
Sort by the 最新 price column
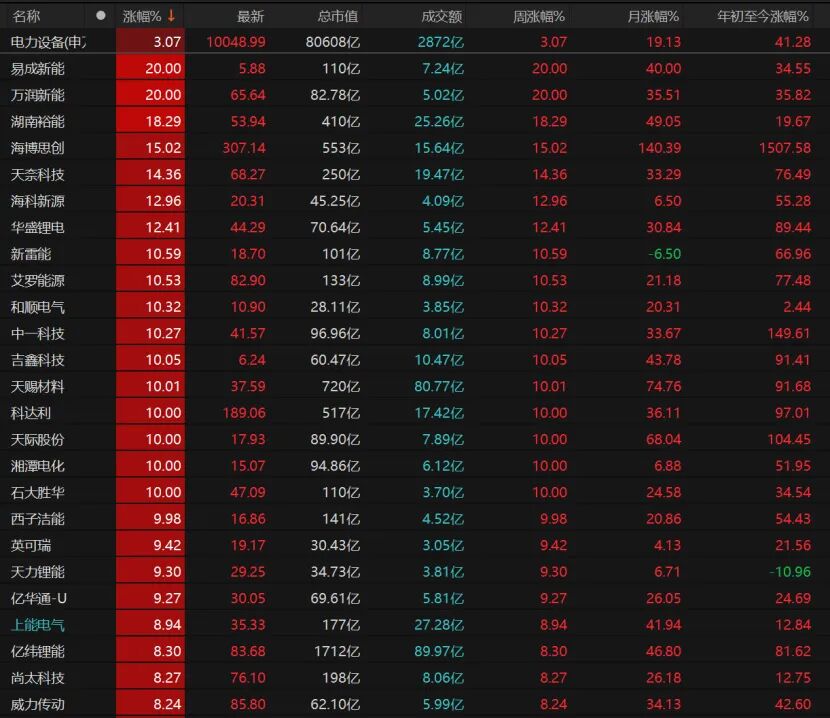click(x=250, y=16)
